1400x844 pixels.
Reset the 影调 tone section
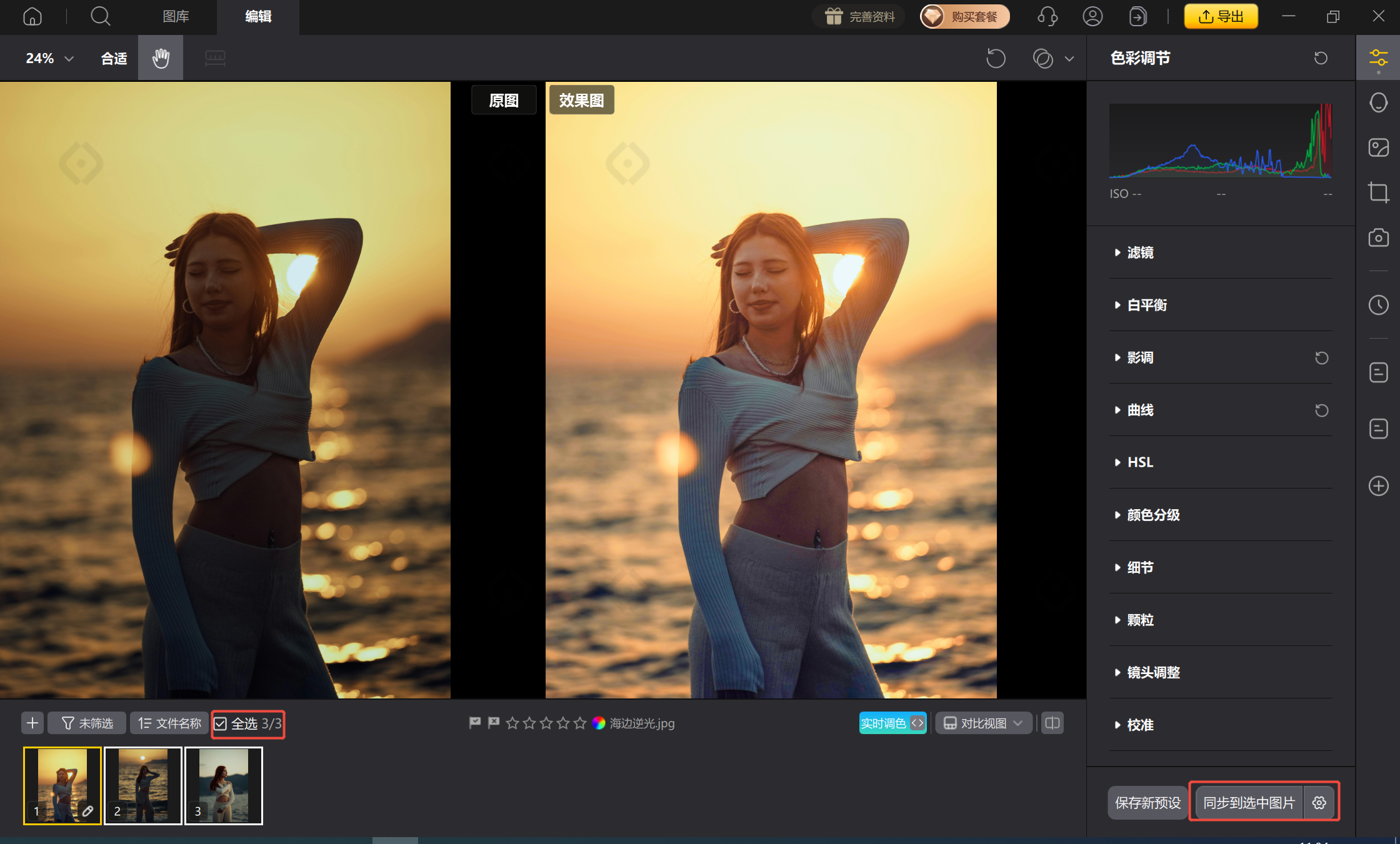pyautogui.click(x=1321, y=358)
